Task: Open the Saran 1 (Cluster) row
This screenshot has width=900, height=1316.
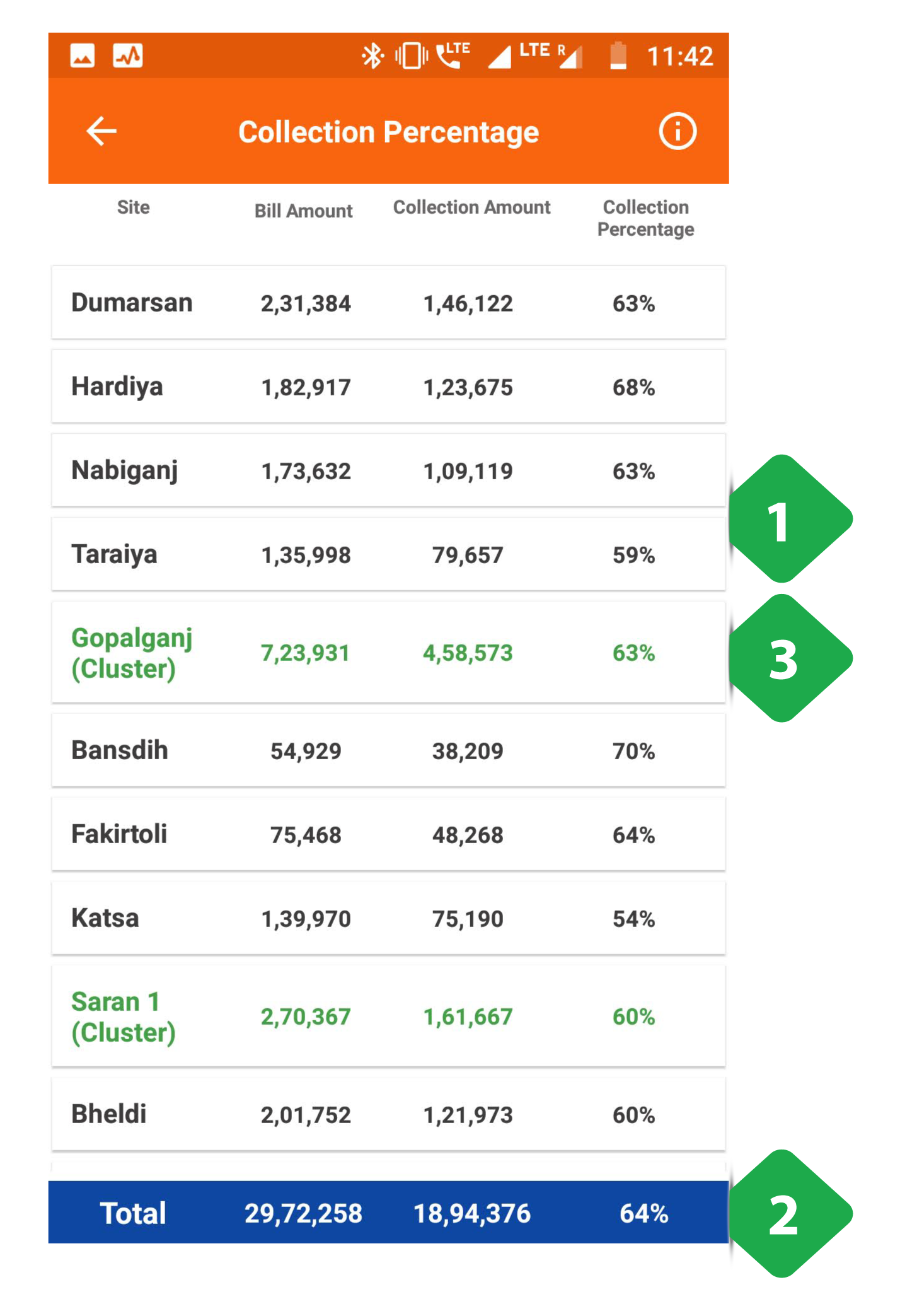Action: pyautogui.click(x=388, y=1016)
